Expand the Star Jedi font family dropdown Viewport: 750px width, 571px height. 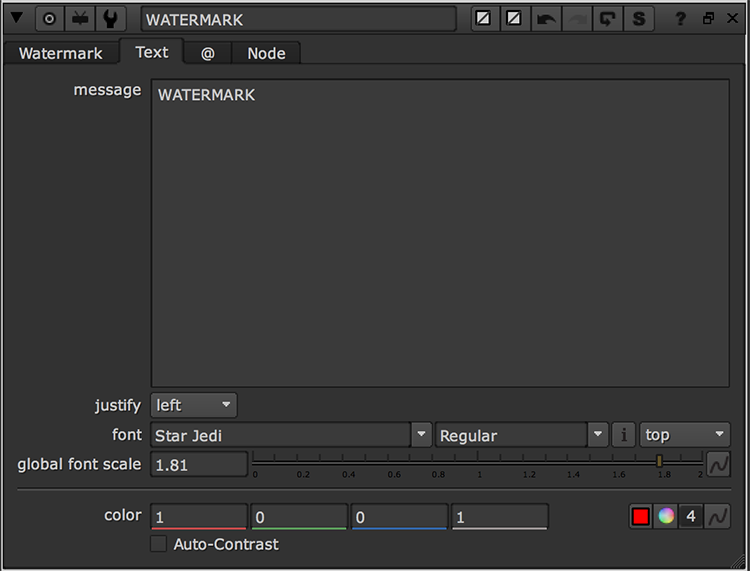point(421,435)
